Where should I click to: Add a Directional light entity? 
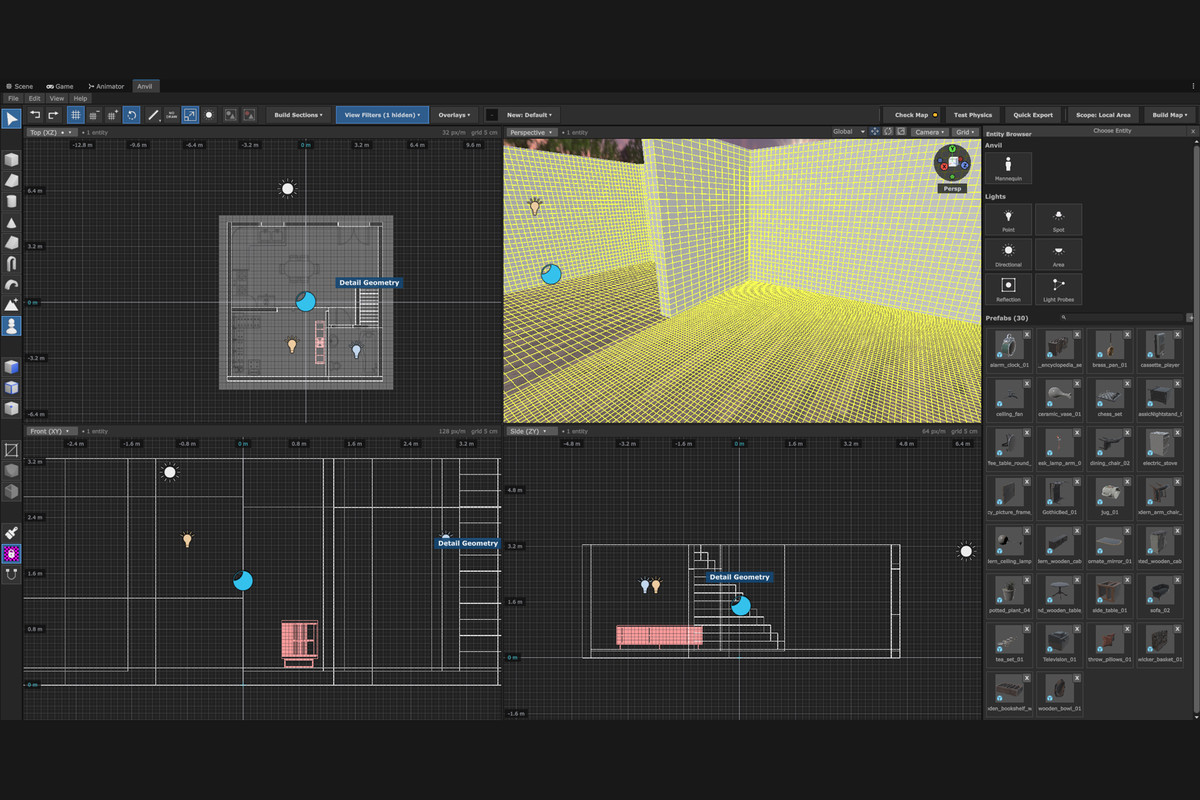point(1008,254)
